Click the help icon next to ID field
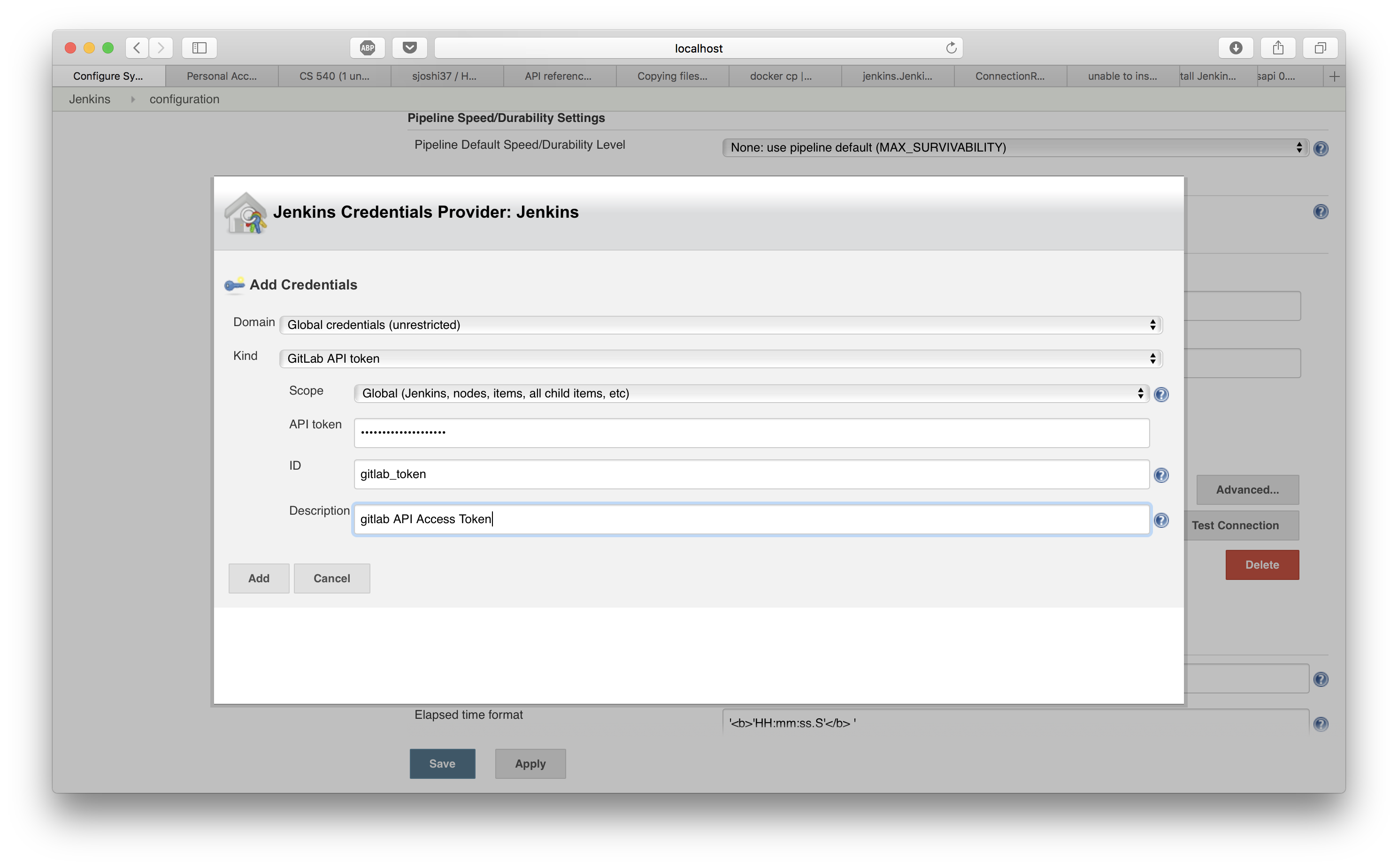The image size is (1398, 868). point(1161,475)
